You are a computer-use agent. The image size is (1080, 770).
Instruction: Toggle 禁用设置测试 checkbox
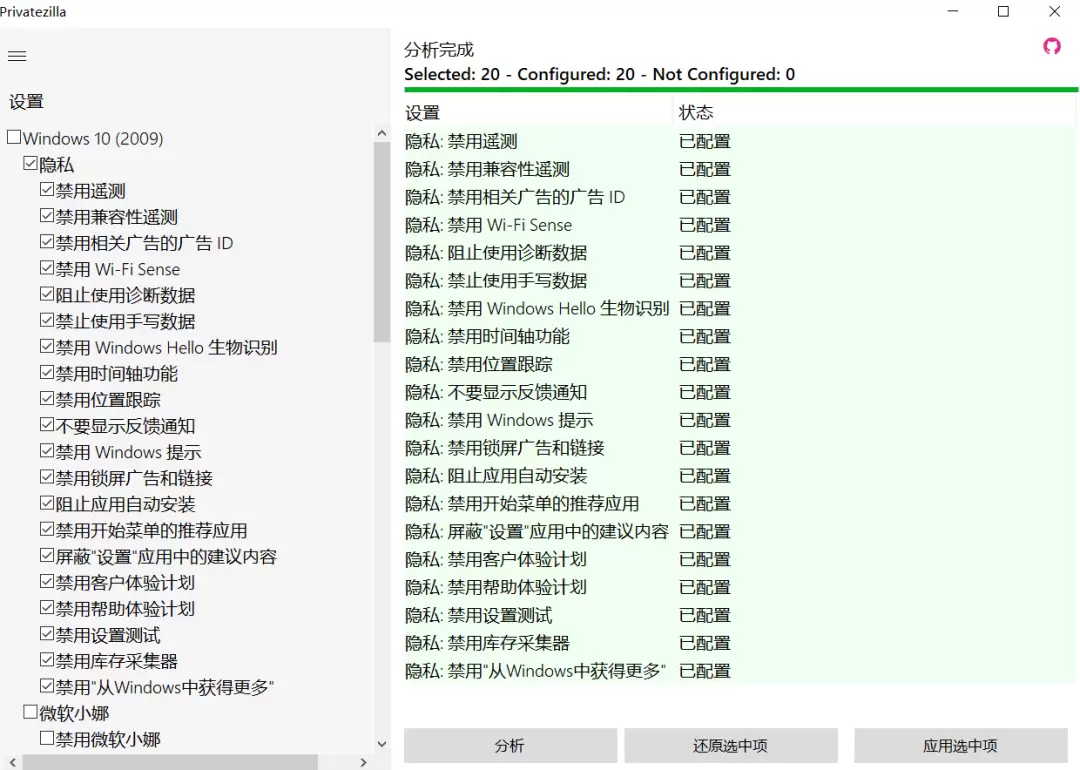pyautogui.click(x=47, y=634)
